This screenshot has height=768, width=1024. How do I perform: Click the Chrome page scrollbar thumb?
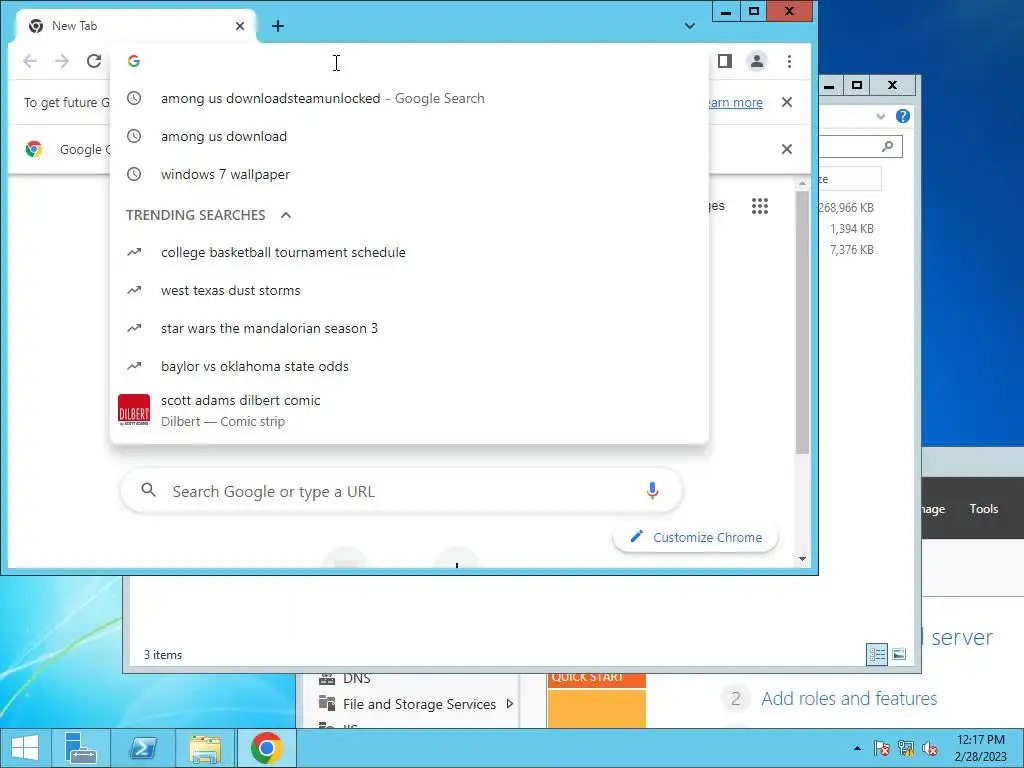pos(803,322)
